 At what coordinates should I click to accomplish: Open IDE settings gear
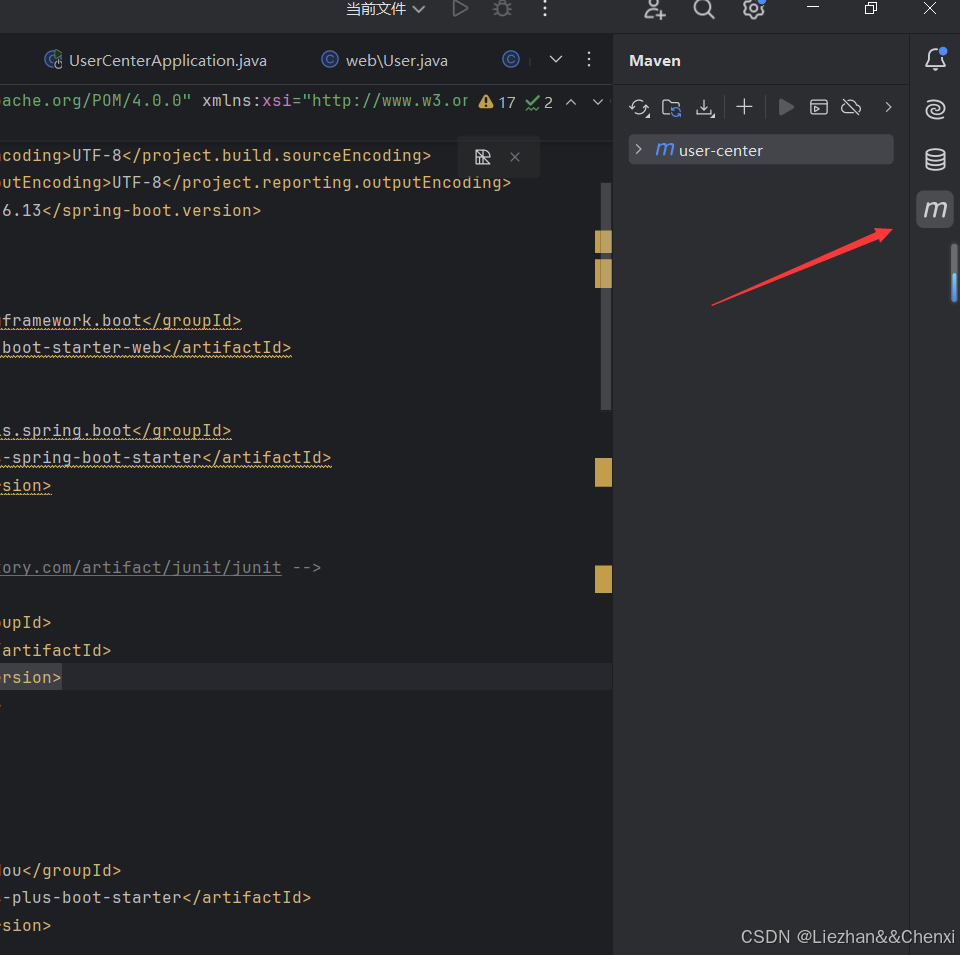[754, 9]
